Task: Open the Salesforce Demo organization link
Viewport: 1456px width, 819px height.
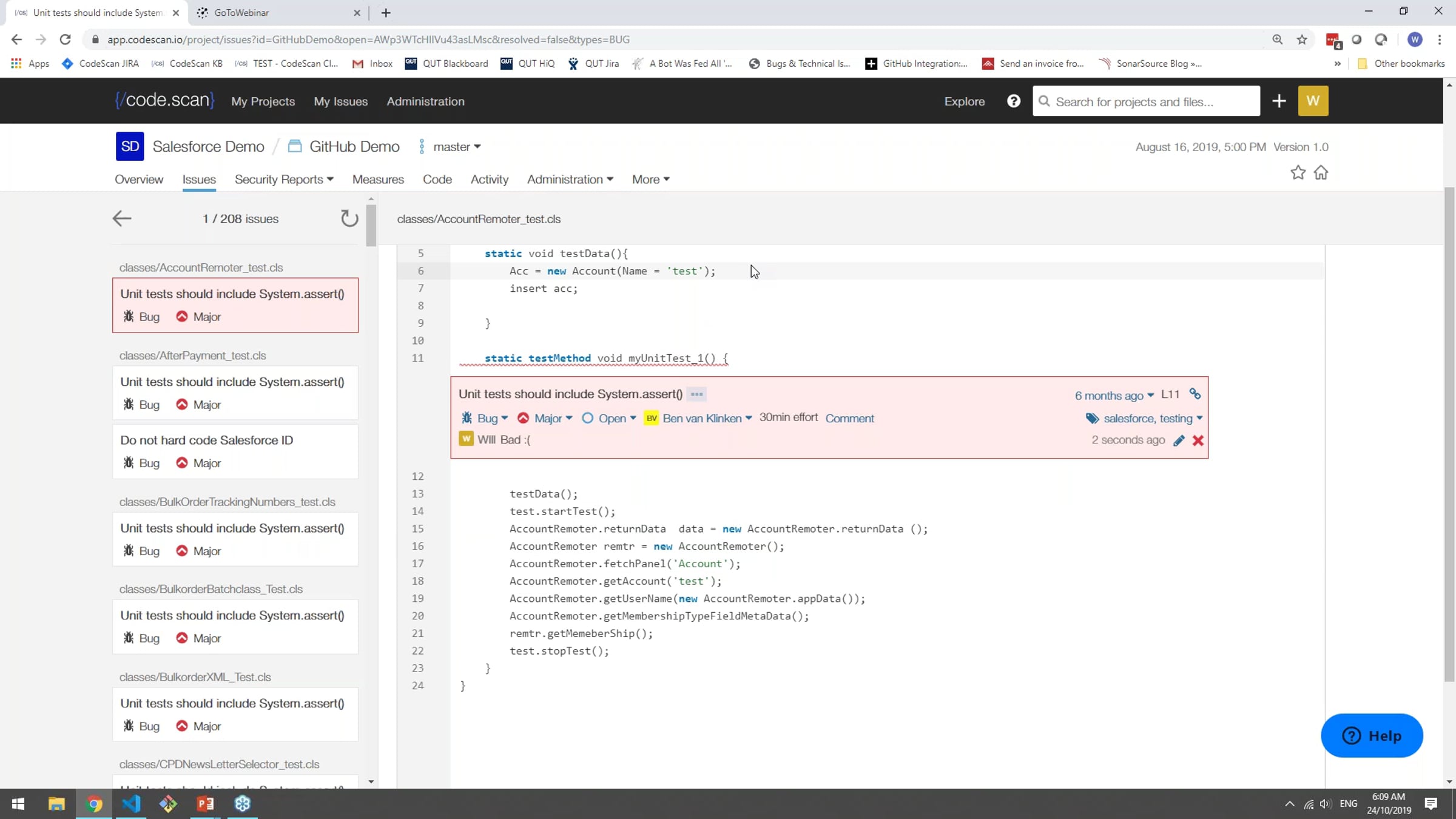Action: (208, 146)
